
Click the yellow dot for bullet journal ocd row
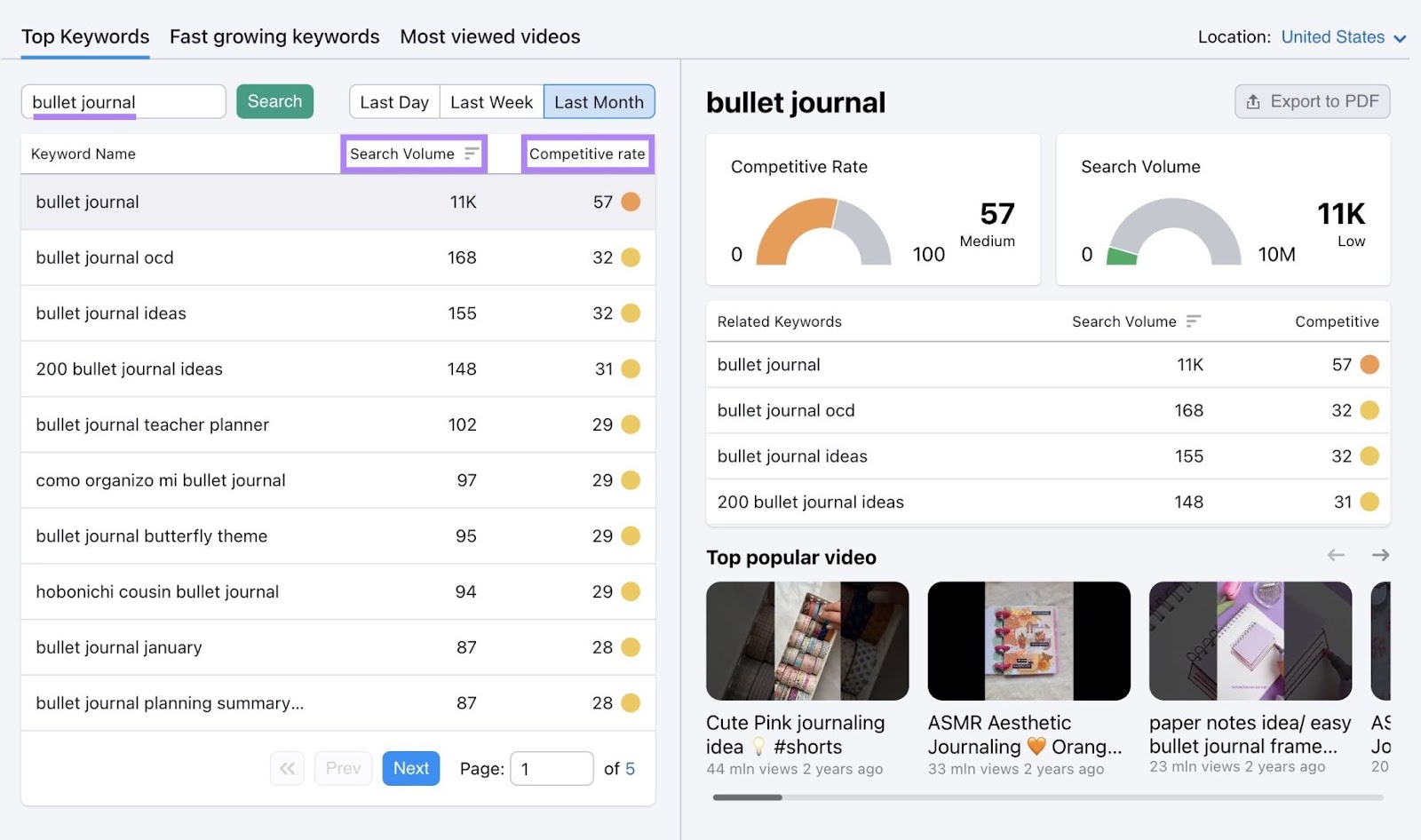click(631, 258)
